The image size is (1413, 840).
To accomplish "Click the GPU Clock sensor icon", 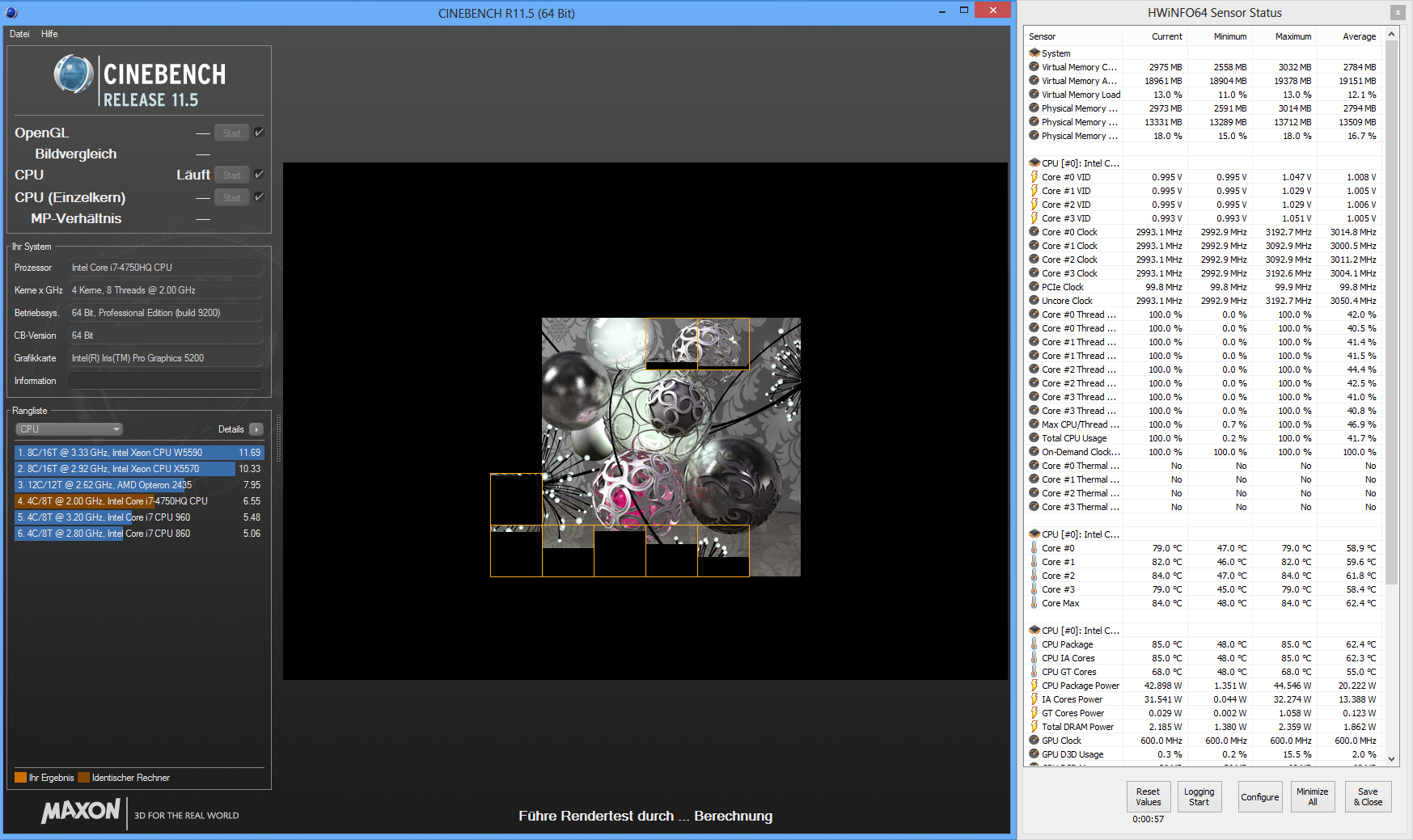I will tap(1034, 741).
